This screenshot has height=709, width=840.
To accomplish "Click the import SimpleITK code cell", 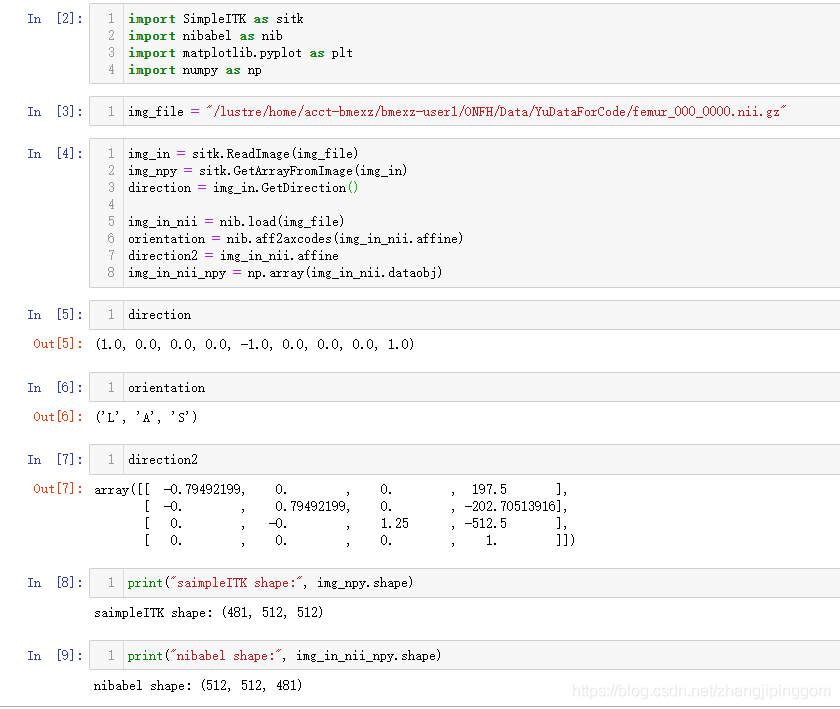I will (464, 44).
